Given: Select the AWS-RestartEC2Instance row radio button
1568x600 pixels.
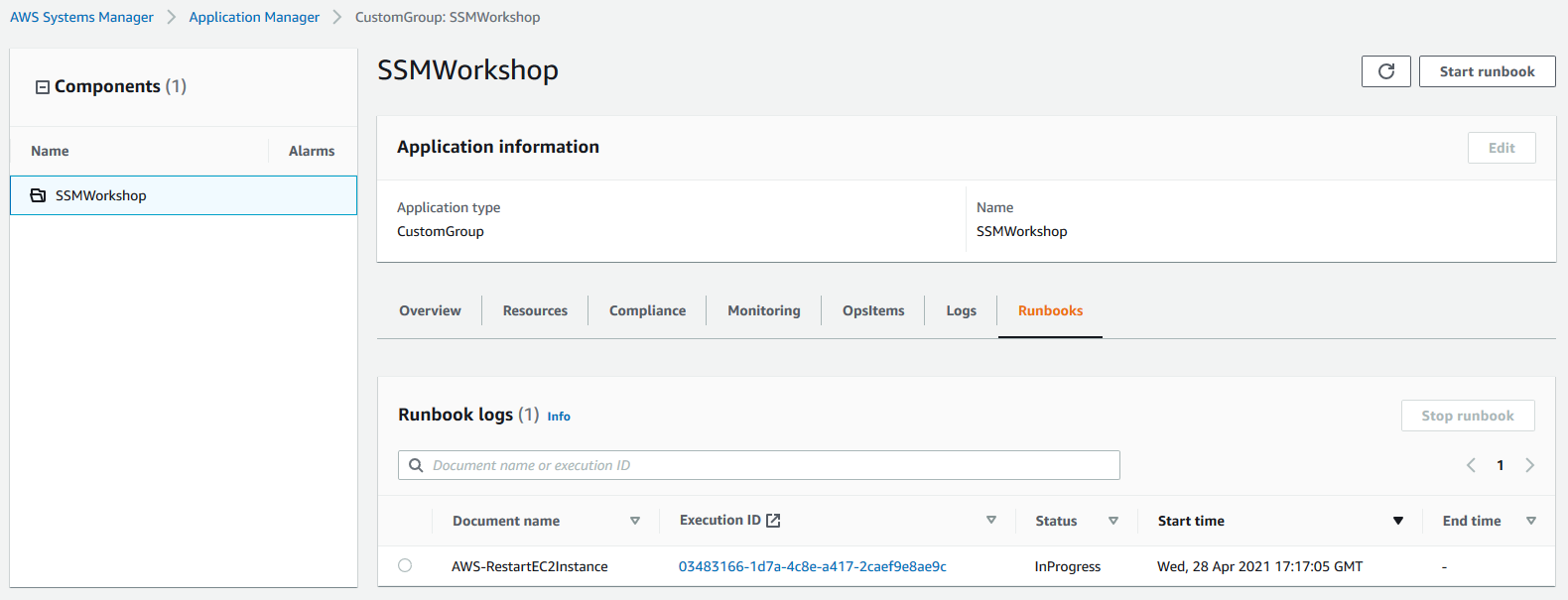Looking at the screenshot, I should tap(405, 565).
